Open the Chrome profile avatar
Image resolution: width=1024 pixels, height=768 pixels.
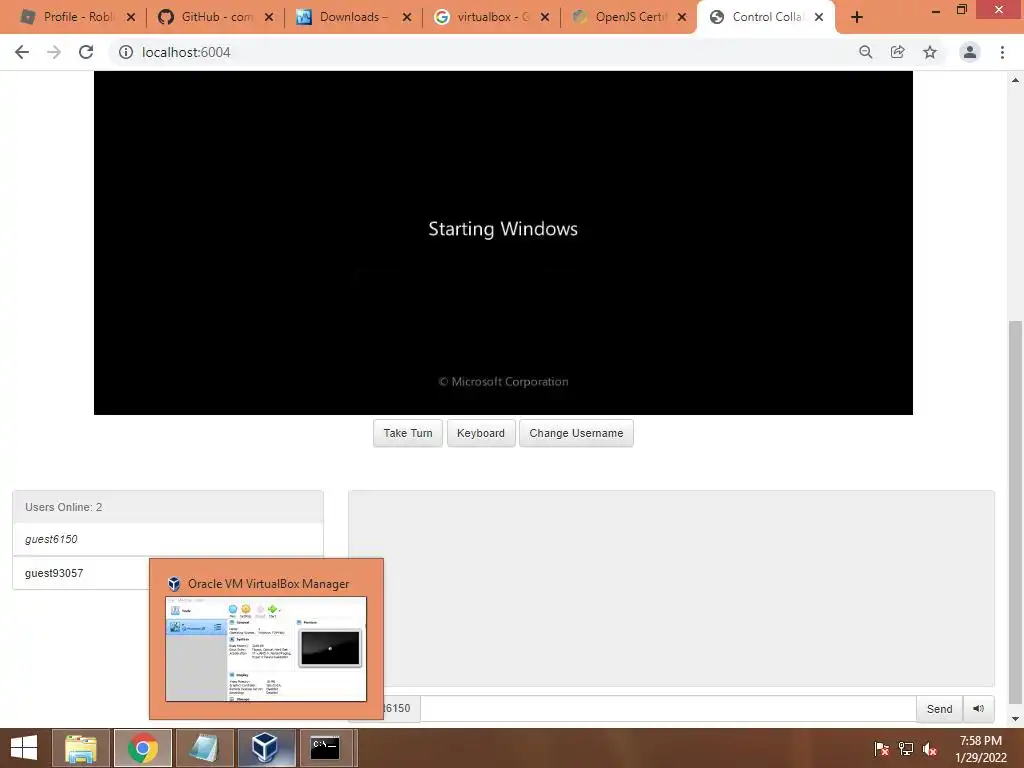pyautogui.click(x=970, y=52)
